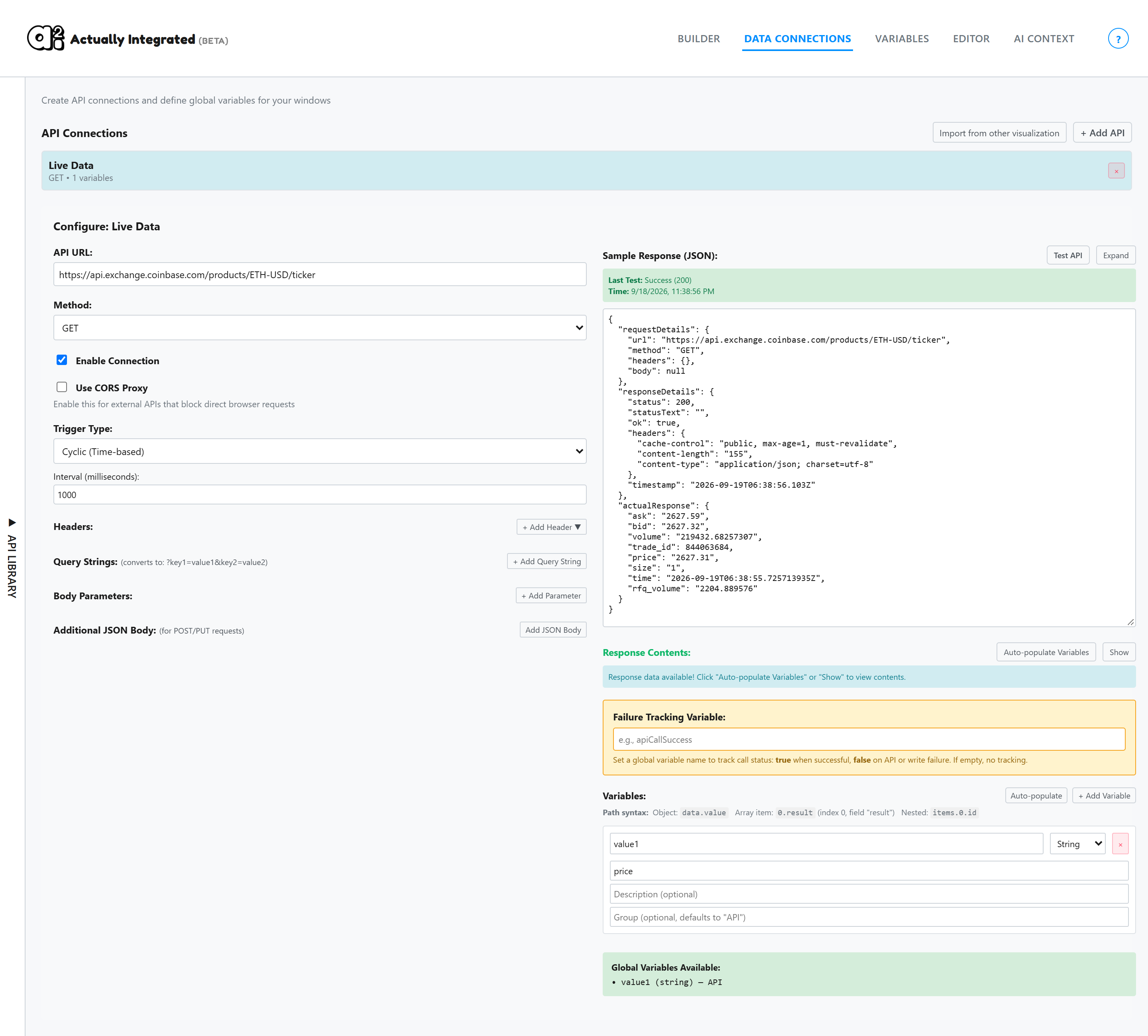This screenshot has width=1148, height=1036.
Task: Check the Use CORS Proxy checkbox
Action: (x=61, y=387)
